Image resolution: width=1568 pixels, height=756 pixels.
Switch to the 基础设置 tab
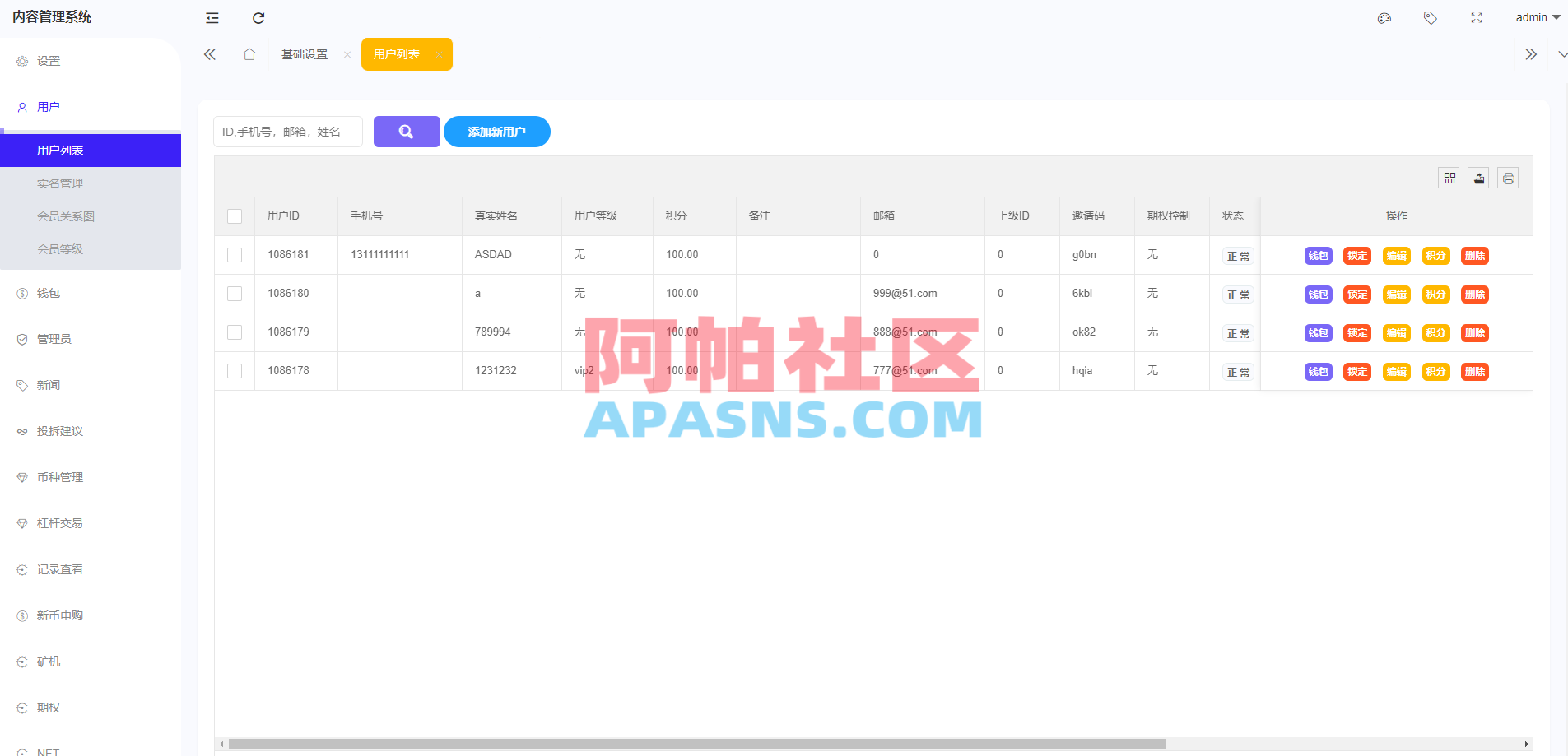[305, 53]
